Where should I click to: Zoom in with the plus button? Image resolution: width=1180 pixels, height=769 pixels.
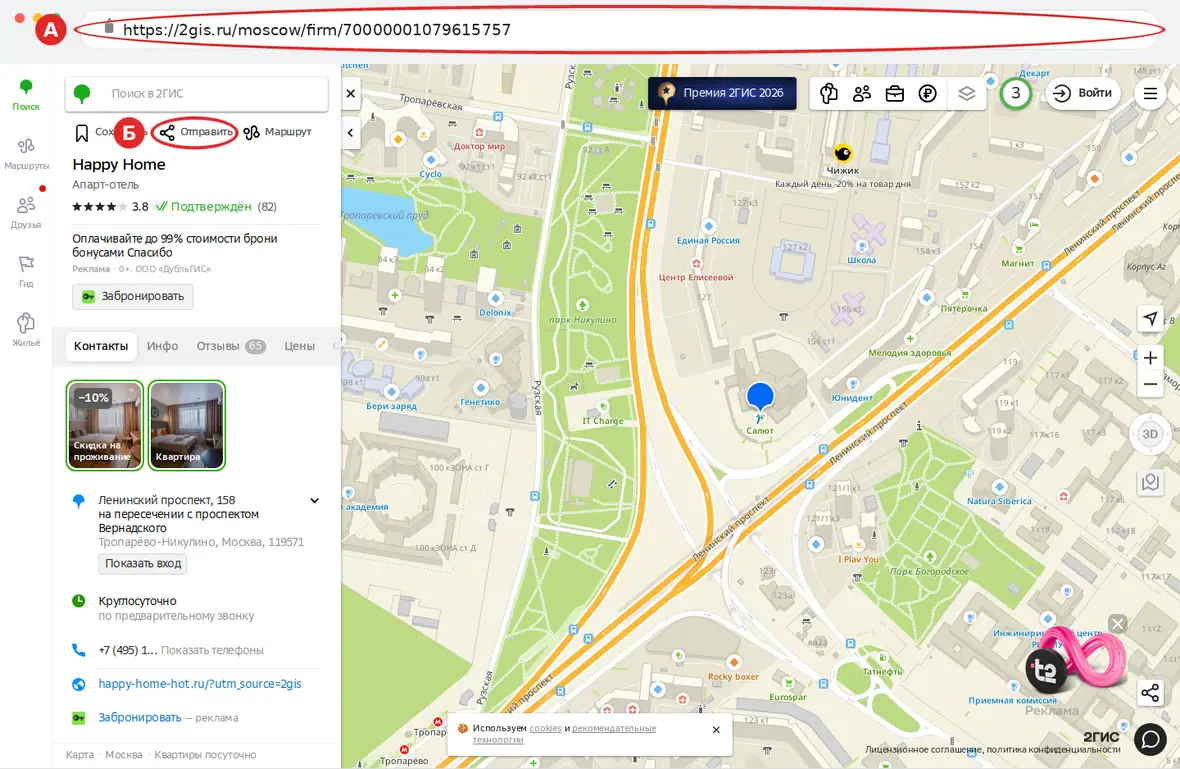(1150, 358)
